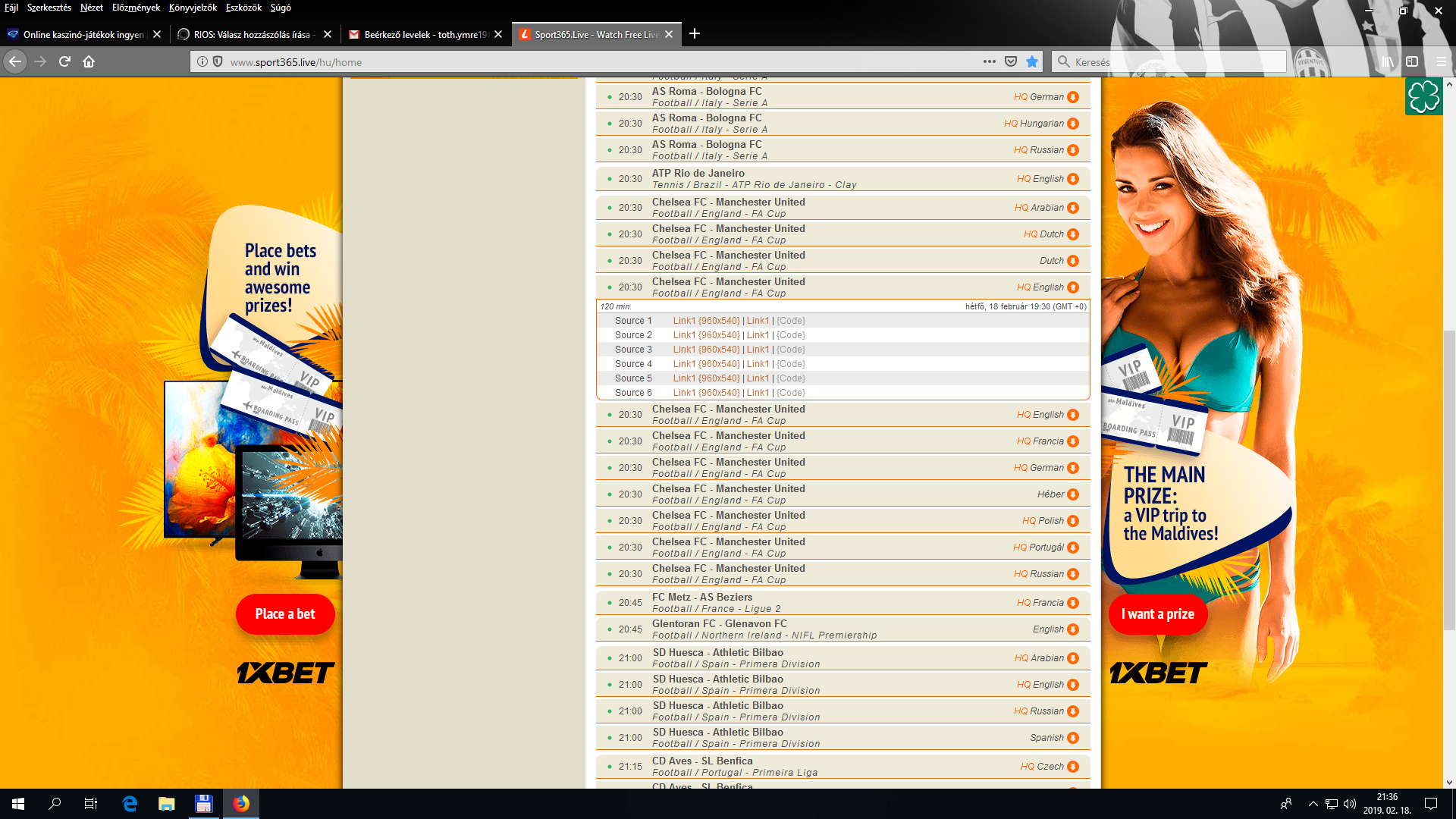Click Source 1 Link1 {960x540} link
This screenshot has height=819, width=1456.
(x=706, y=321)
